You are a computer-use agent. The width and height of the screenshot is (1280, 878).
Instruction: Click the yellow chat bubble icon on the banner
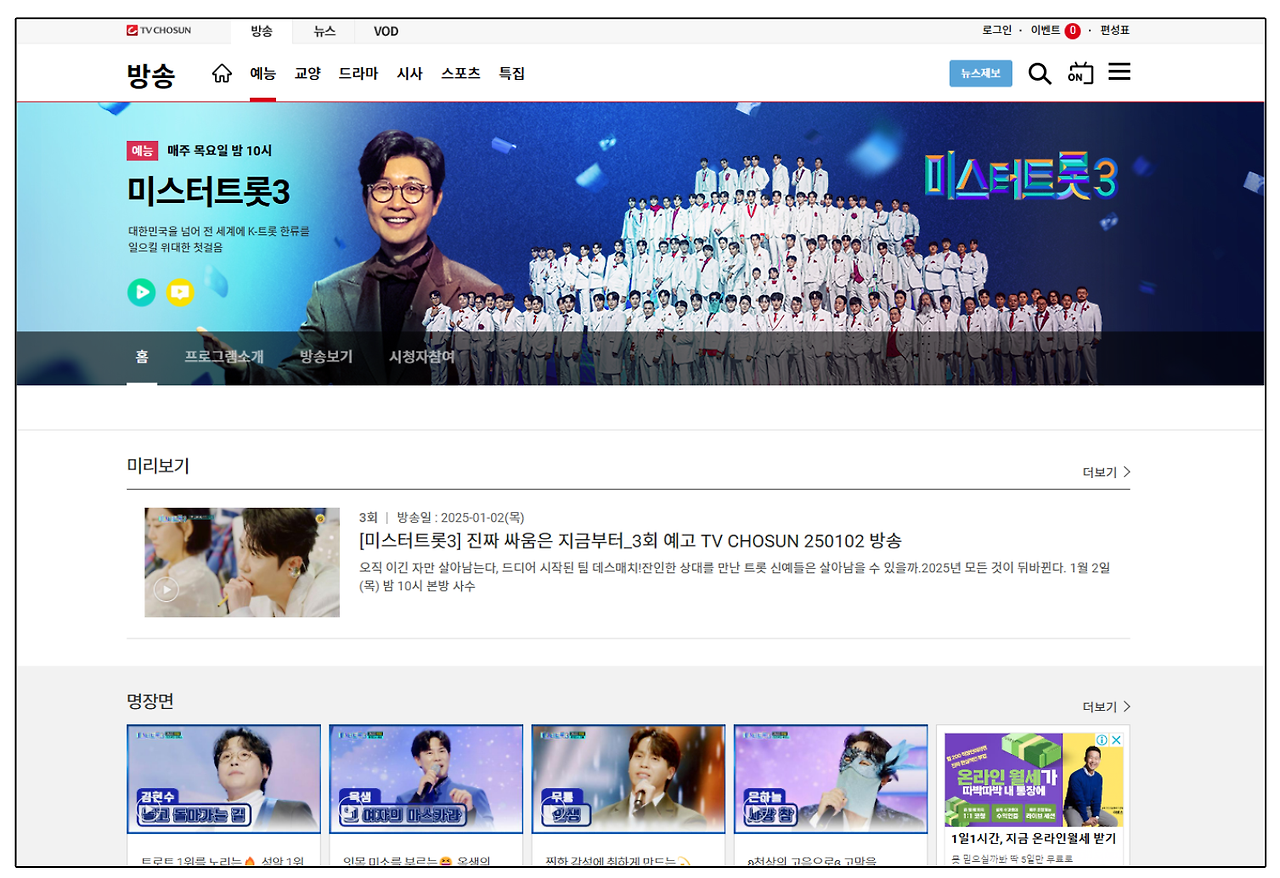[180, 292]
